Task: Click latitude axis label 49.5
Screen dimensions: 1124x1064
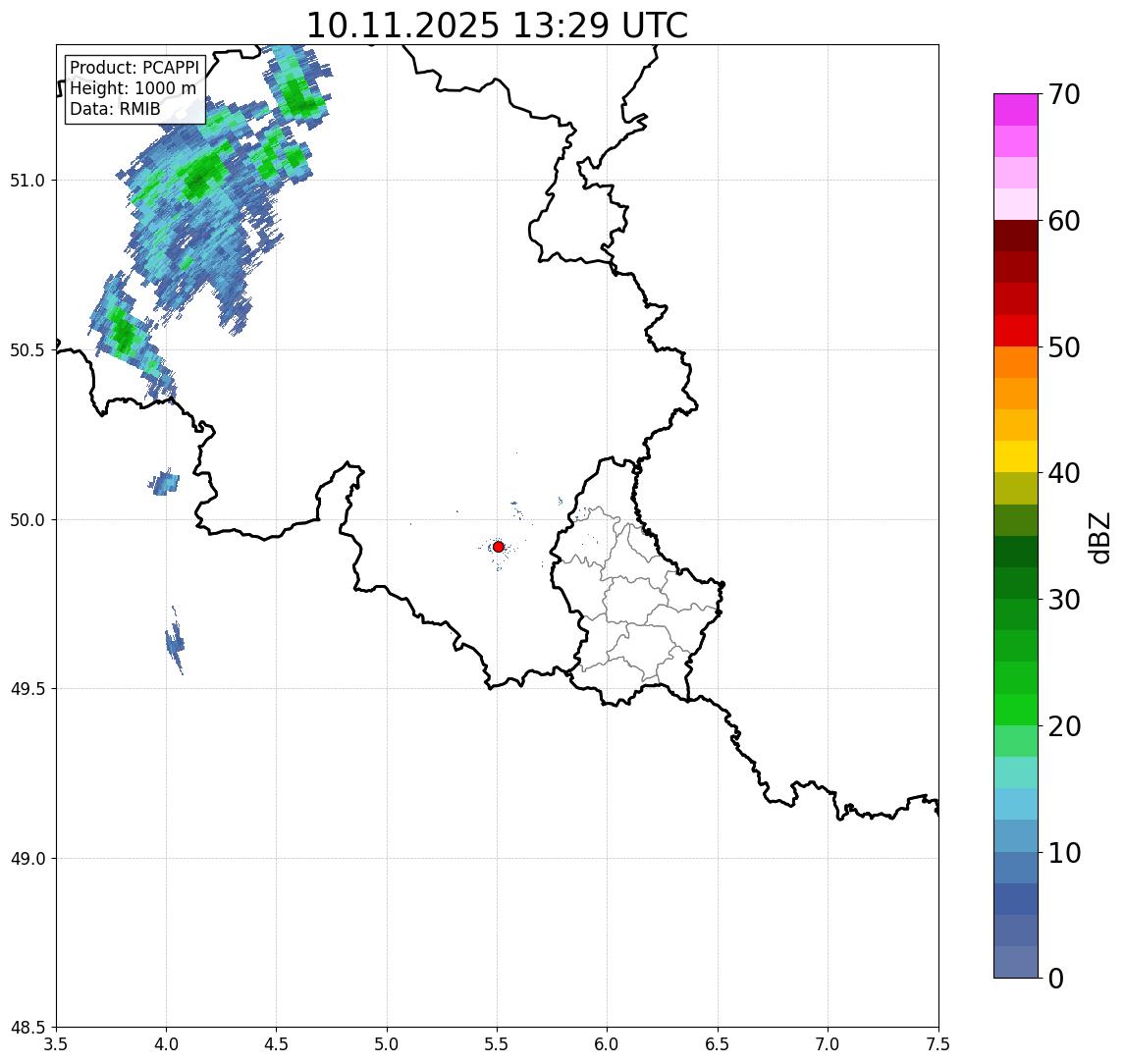Action: (27, 688)
